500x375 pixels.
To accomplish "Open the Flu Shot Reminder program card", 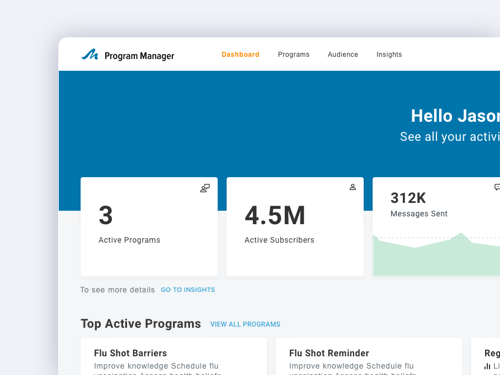I will pyautogui.click(x=369, y=357).
